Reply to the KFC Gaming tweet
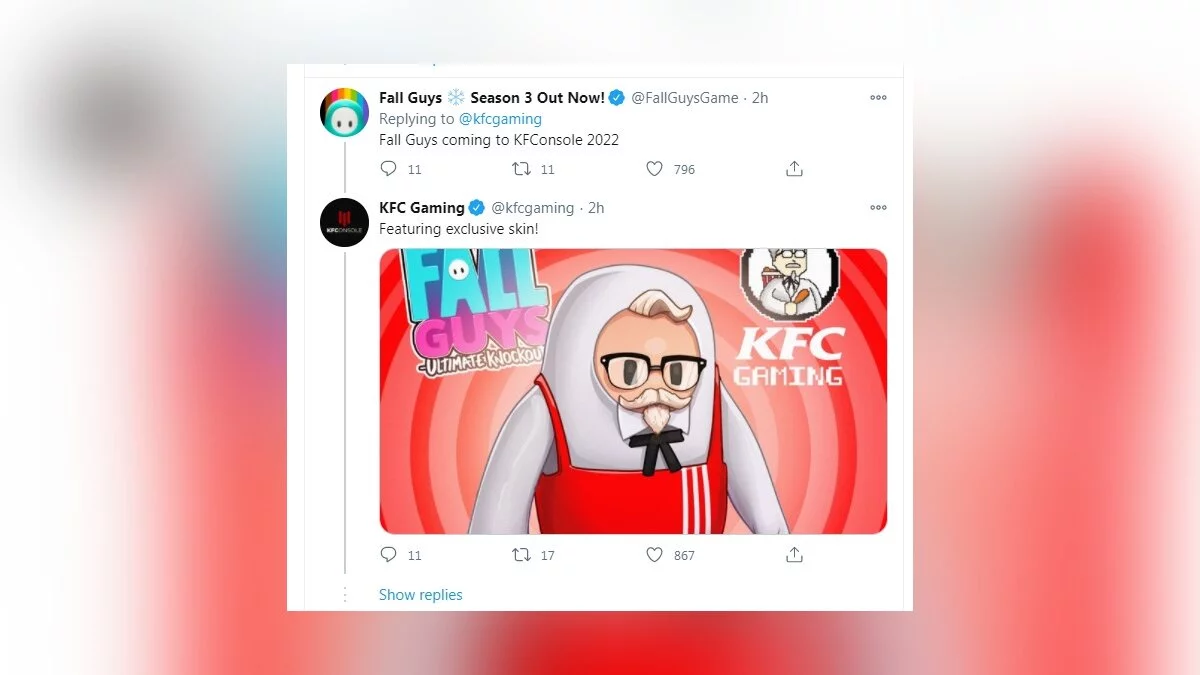 tap(390, 554)
